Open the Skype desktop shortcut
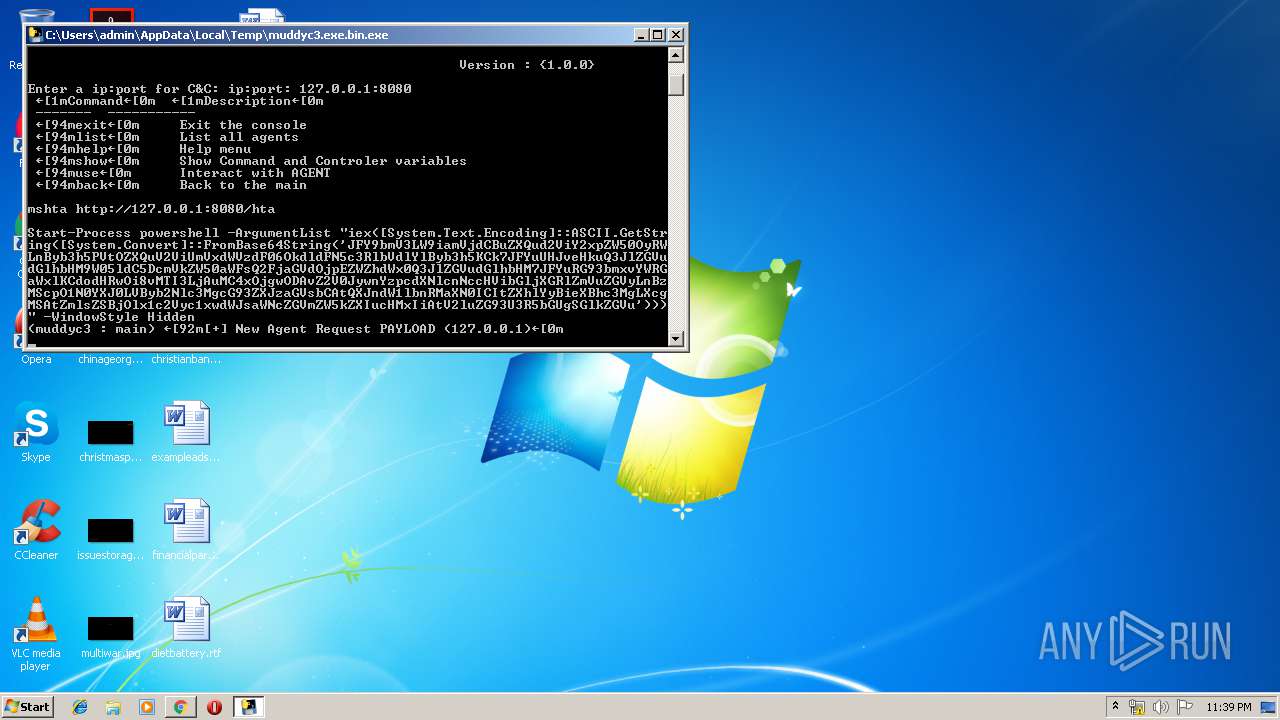The image size is (1280, 720). (x=36, y=432)
